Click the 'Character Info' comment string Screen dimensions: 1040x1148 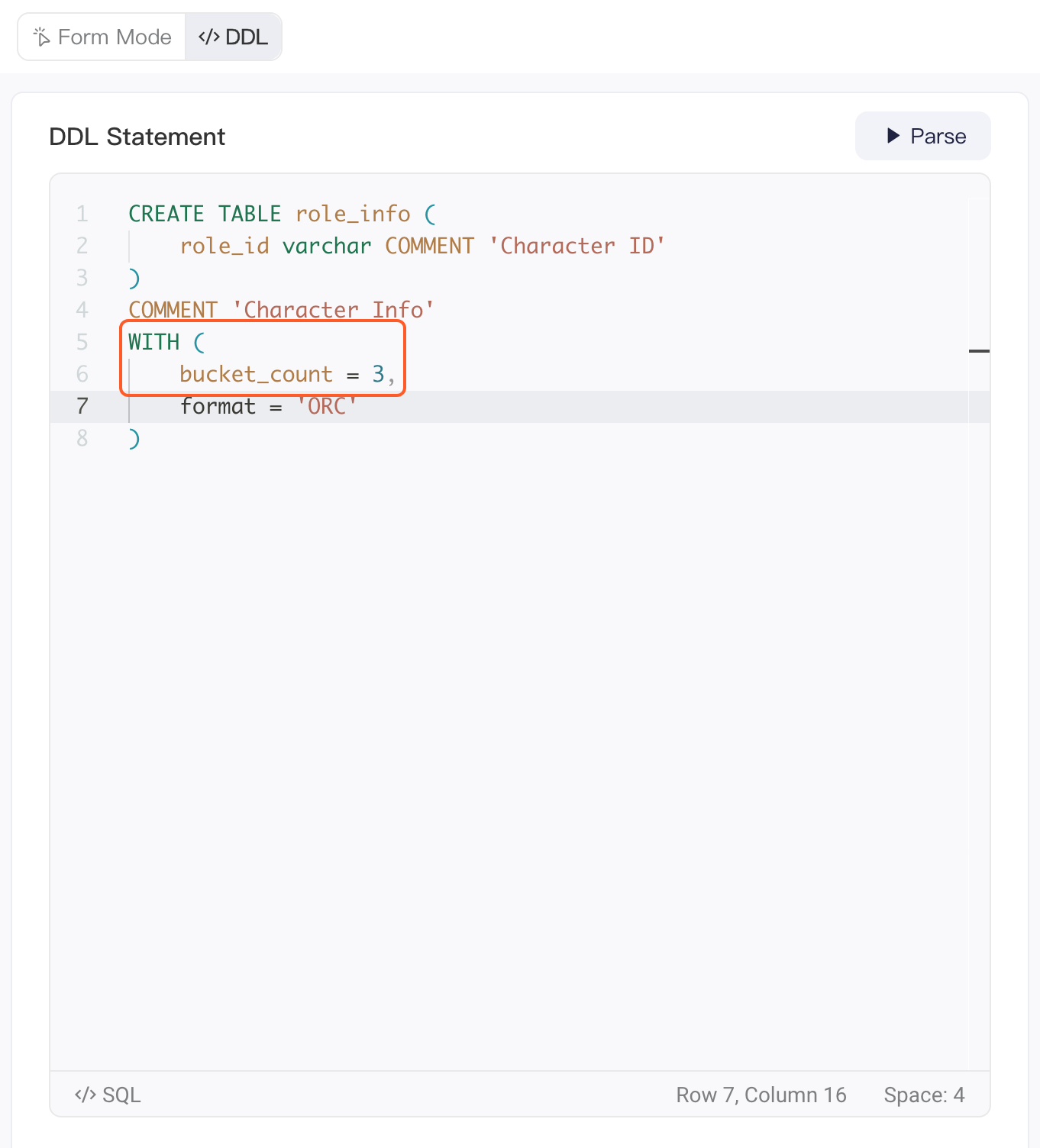tap(334, 310)
